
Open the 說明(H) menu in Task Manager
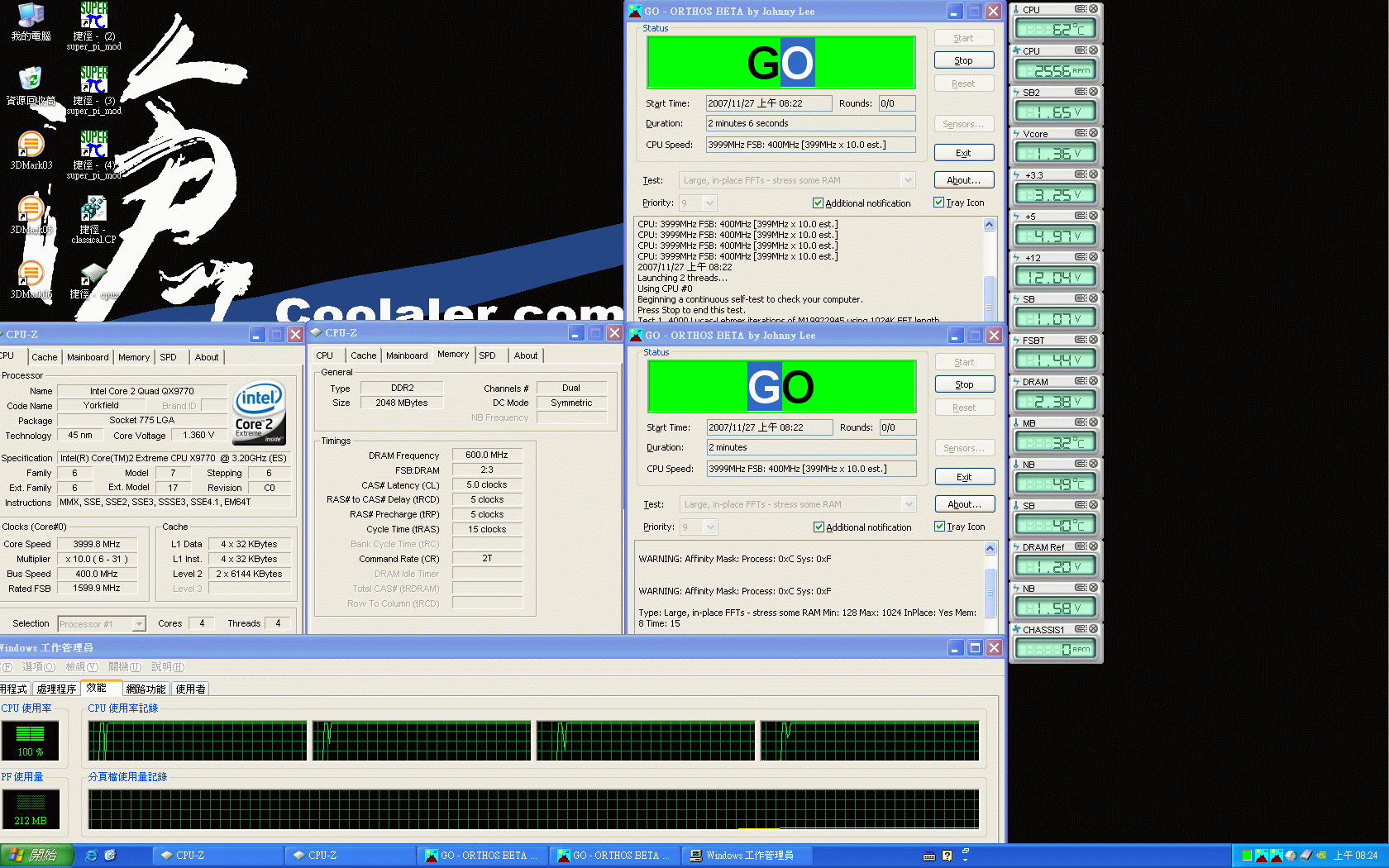coord(168,667)
